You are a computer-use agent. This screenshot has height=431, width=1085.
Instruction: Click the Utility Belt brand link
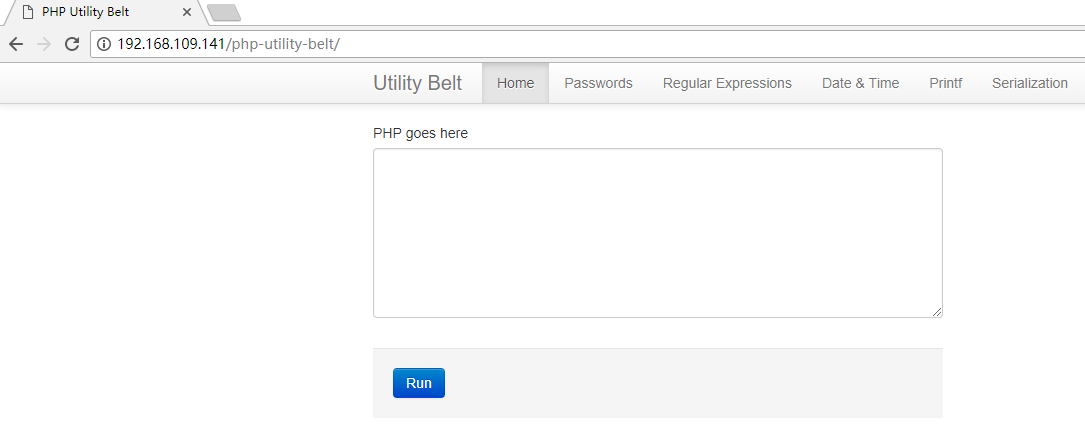click(x=417, y=83)
